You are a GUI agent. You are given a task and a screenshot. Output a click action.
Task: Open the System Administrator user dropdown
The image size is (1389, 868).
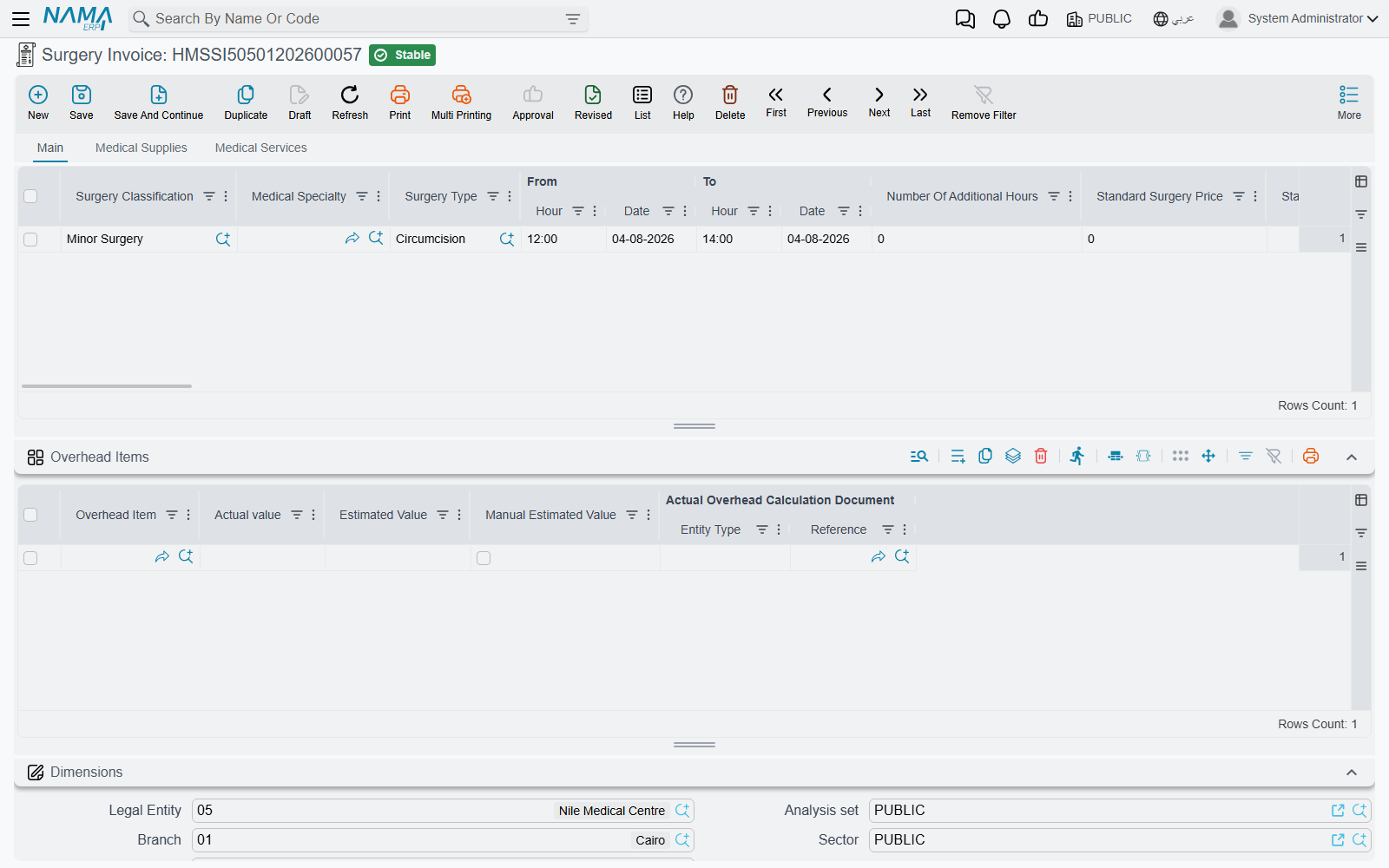[1297, 18]
